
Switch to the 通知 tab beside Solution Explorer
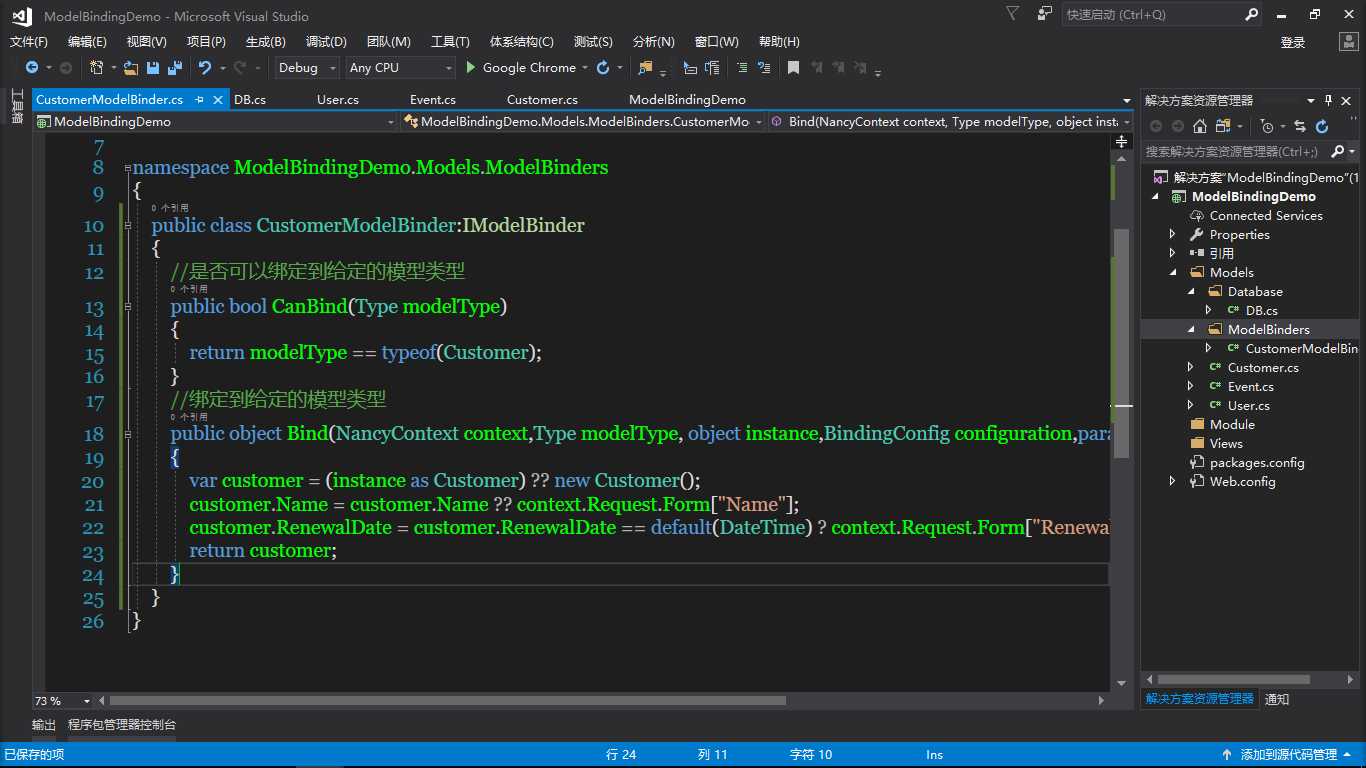coord(1277,699)
